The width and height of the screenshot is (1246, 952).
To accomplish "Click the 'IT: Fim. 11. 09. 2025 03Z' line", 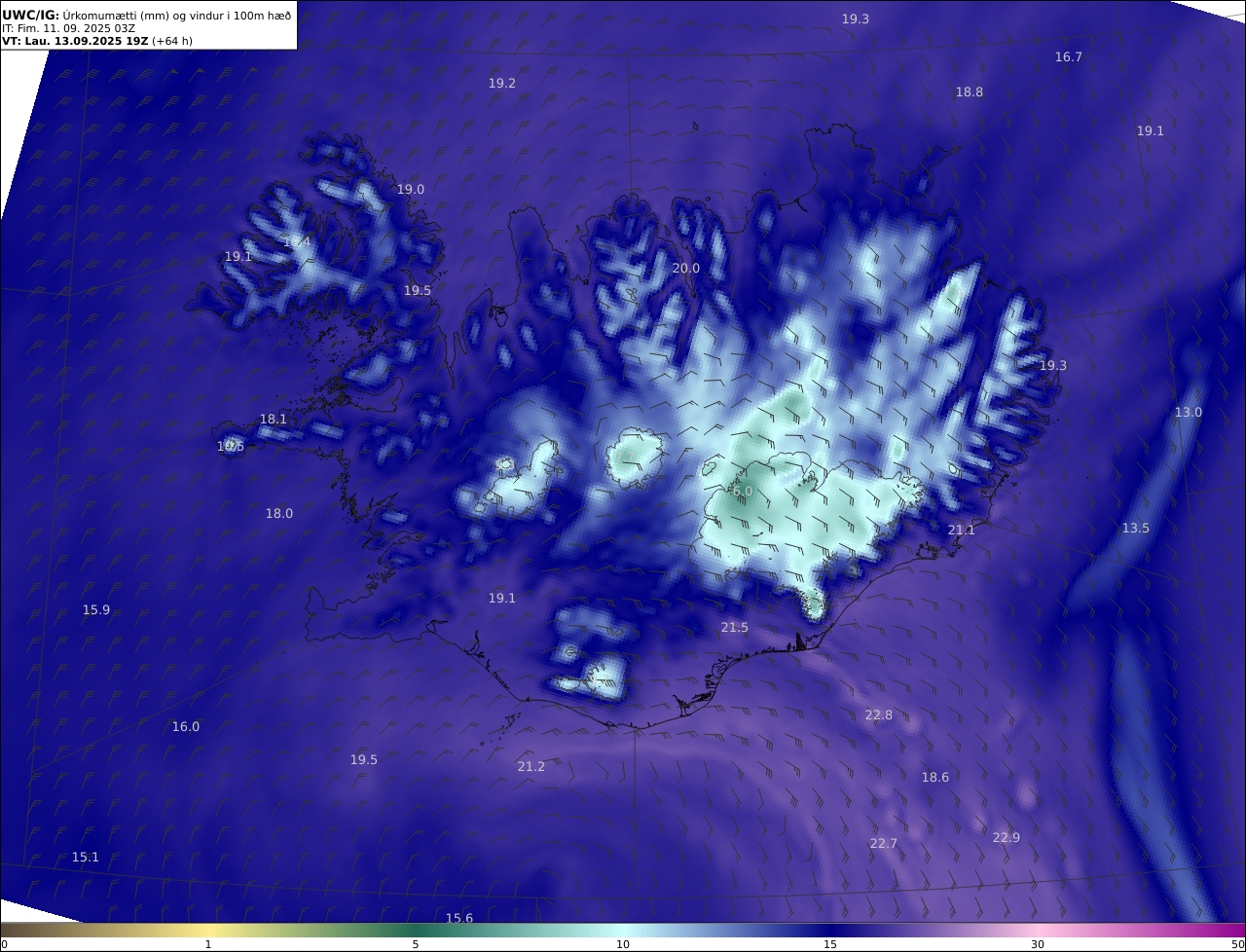I will [69, 28].
